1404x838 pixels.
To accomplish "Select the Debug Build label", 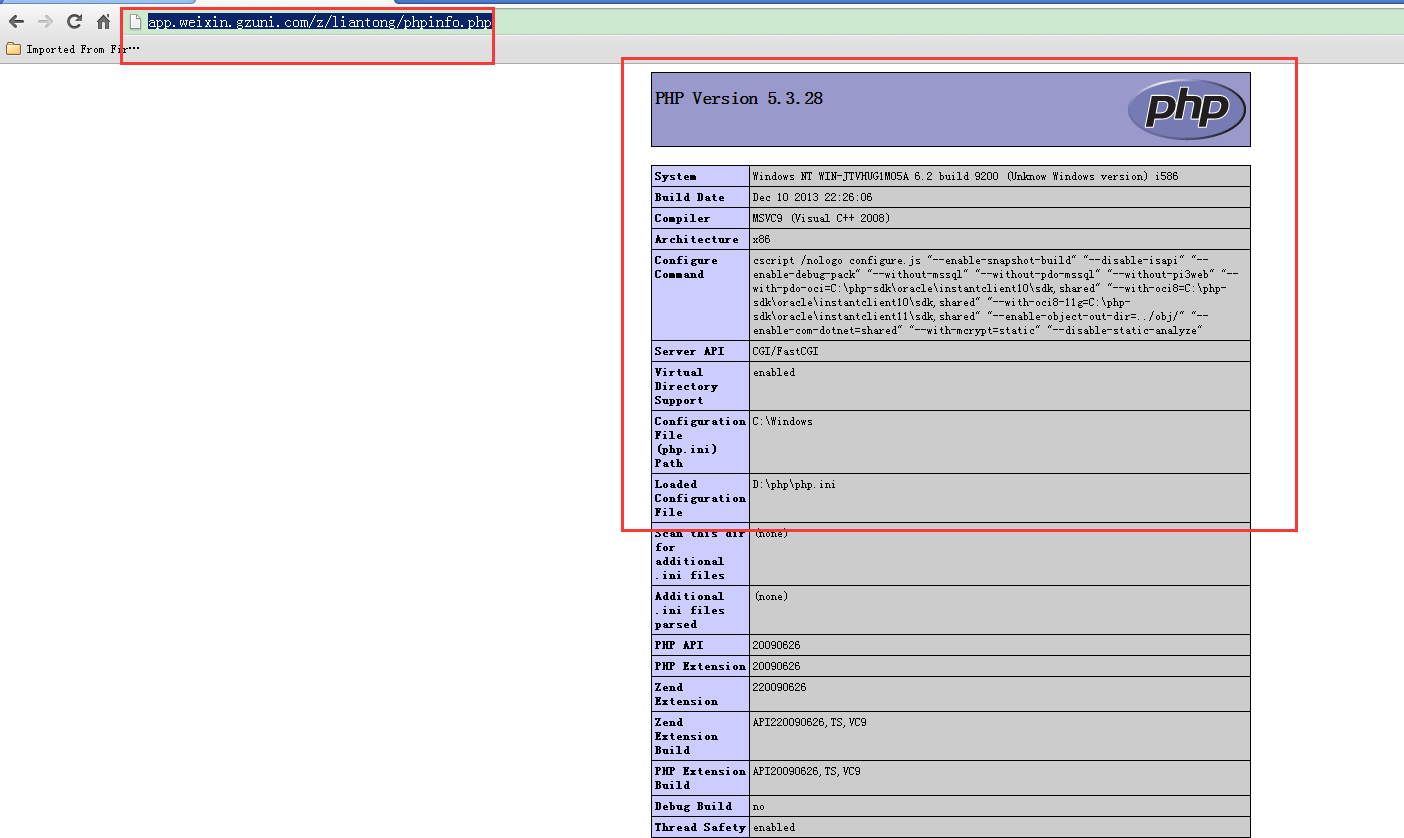I will tap(693, 806).
